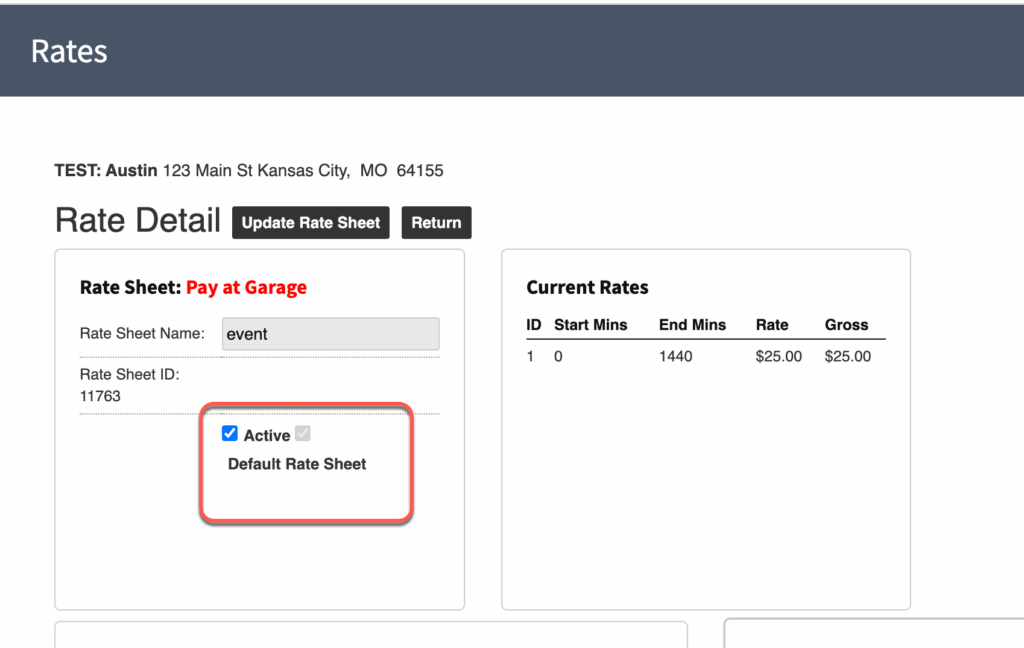1024x648 pixels.
Task: Focus the Rate Sheet Name input field
Action: tap(330, 334)
